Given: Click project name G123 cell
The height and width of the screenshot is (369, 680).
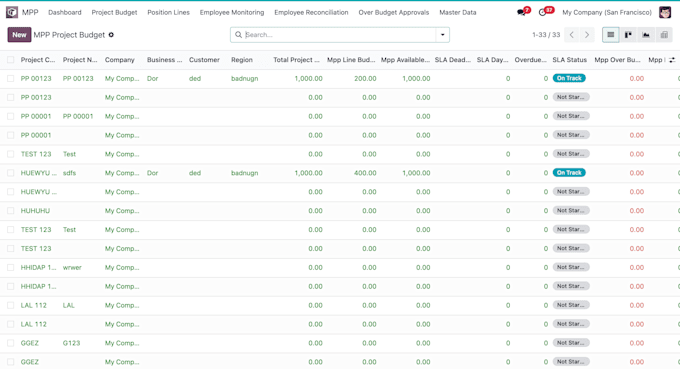Looking at the screenshot, I should [x=72, y=343].
